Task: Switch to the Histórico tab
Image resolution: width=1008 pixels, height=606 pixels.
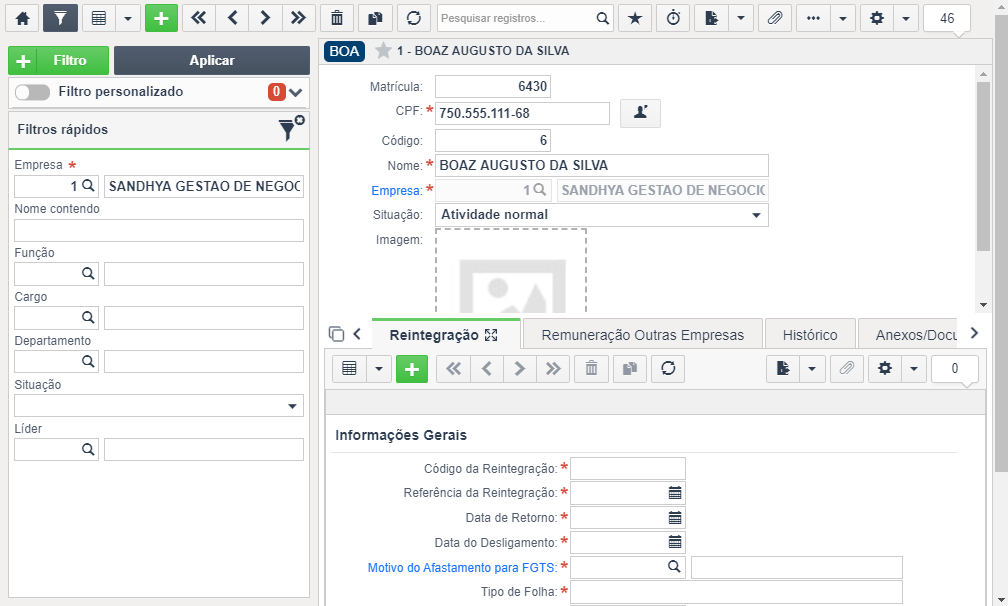Action: 810,335
